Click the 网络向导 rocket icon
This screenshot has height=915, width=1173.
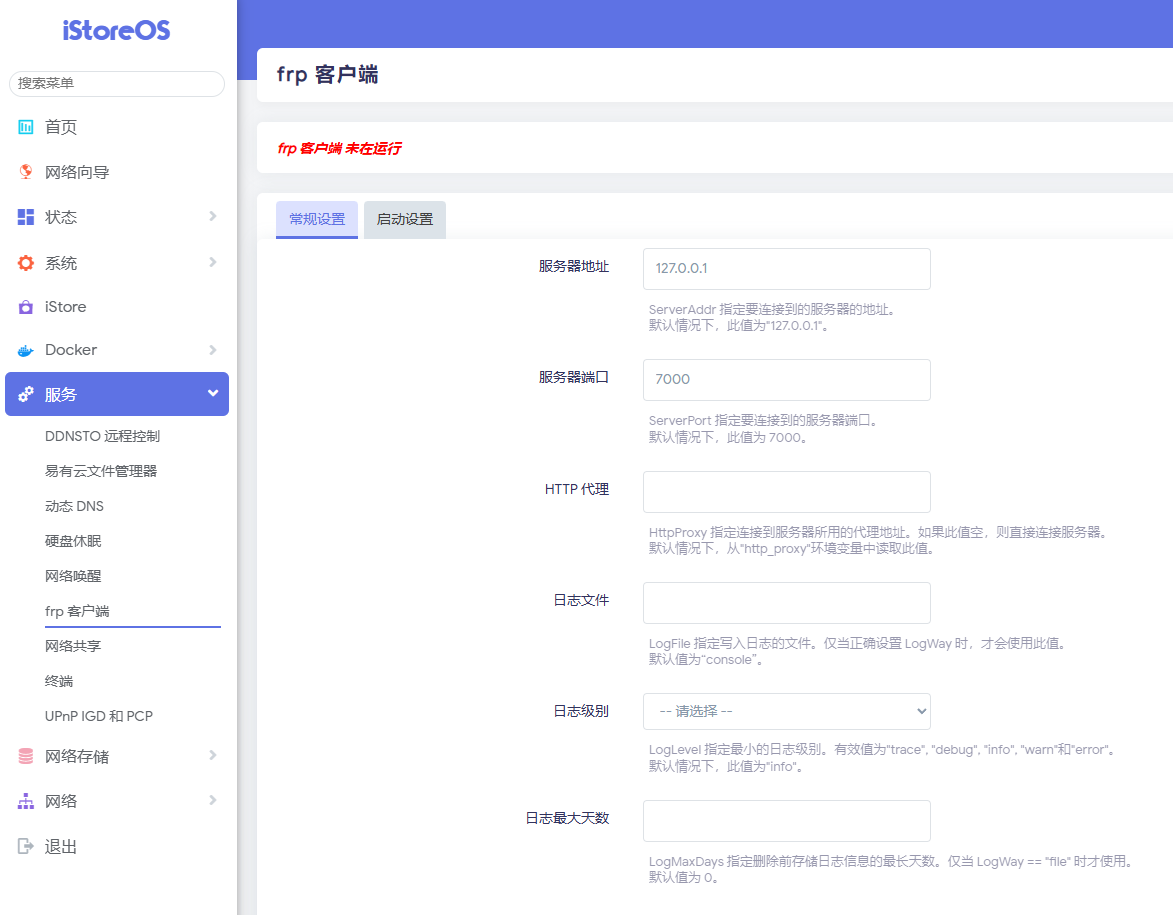(x=24, y=171)
